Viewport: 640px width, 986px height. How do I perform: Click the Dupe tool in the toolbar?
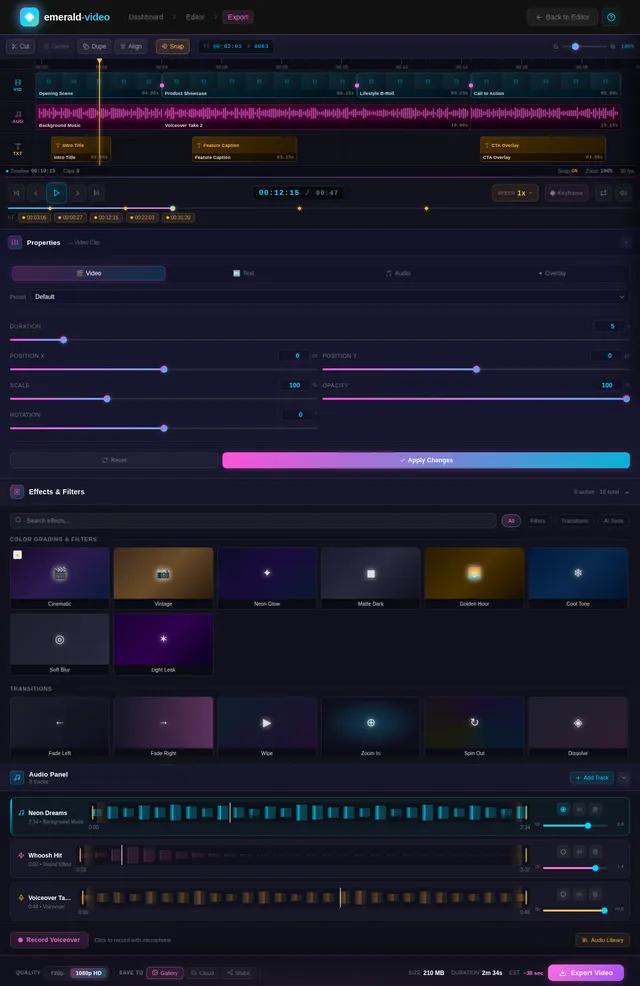coord(94,47)
